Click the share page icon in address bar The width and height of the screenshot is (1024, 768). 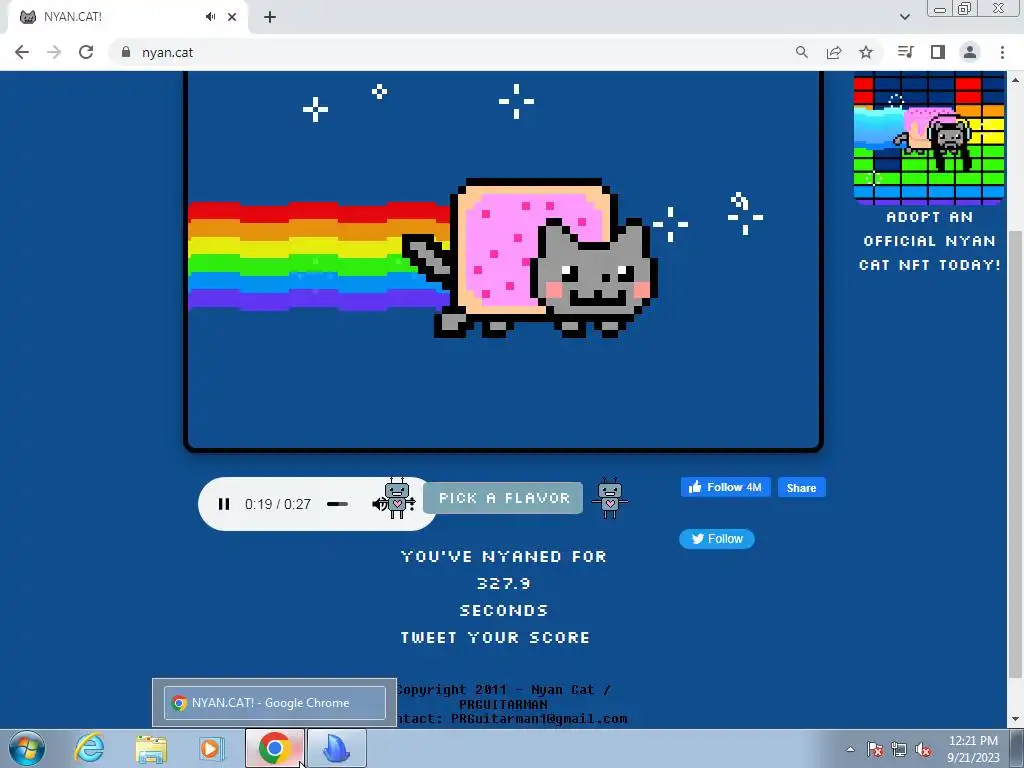coord(834,52)
